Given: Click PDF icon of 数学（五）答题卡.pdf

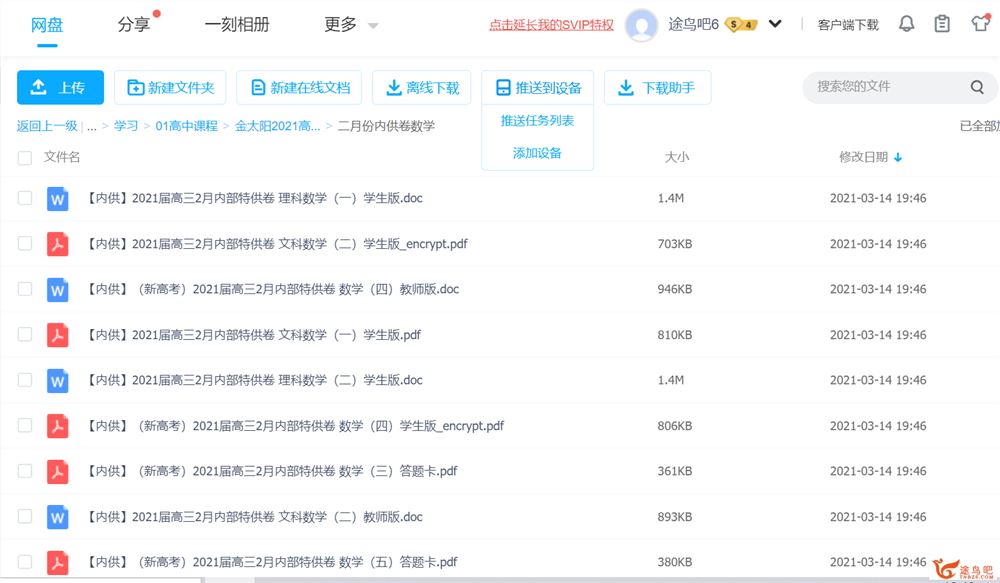Looking at the screenshot, I should coord(57,563).
